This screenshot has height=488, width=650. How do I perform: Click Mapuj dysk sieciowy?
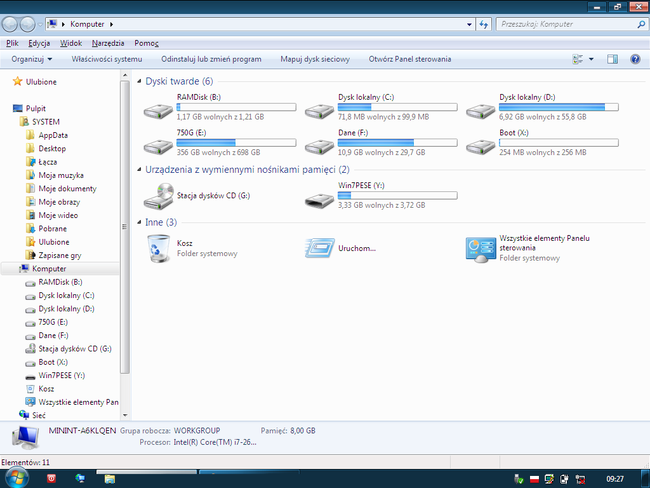[x=315, y=59]
